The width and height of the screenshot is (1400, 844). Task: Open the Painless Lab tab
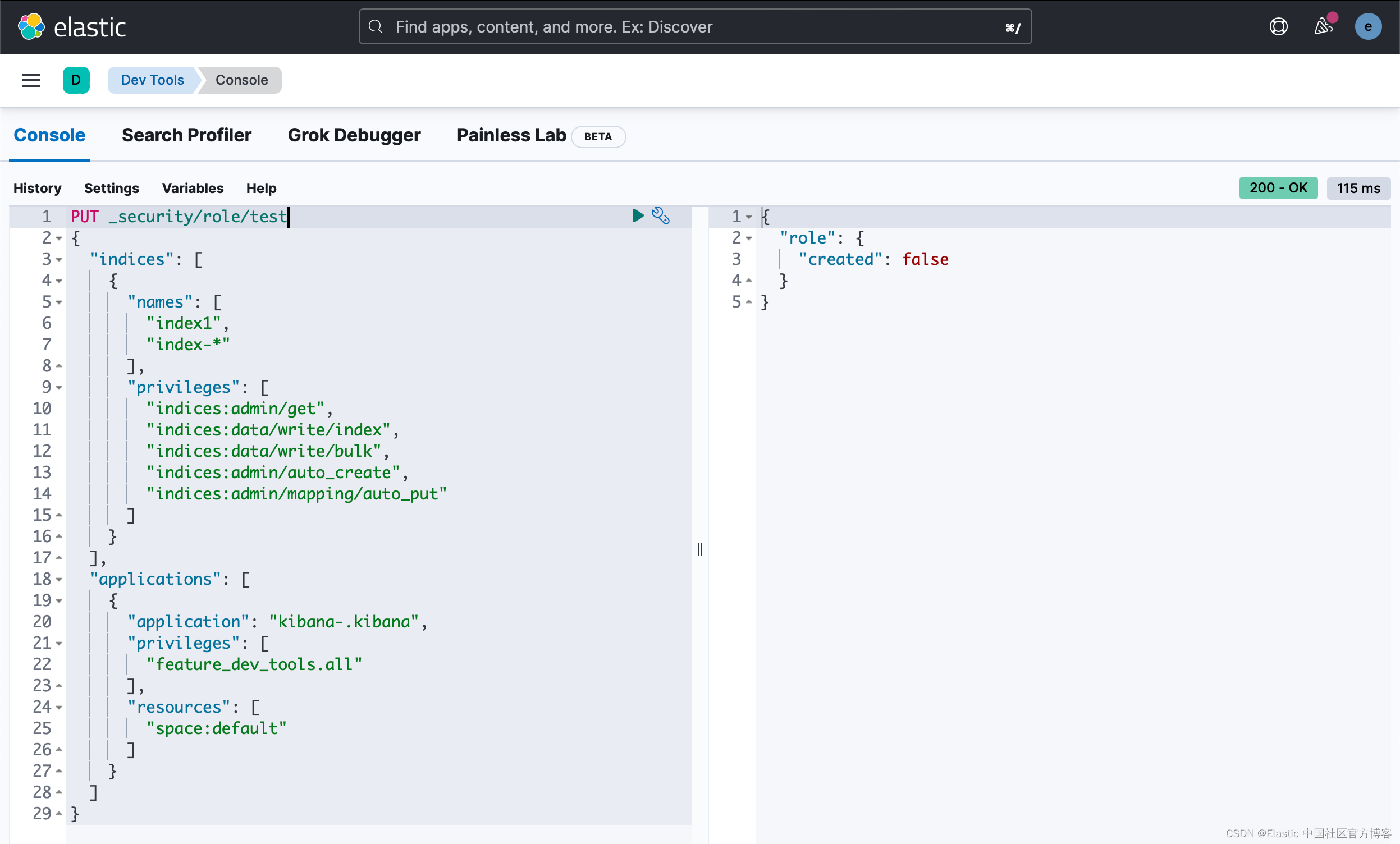511,135
